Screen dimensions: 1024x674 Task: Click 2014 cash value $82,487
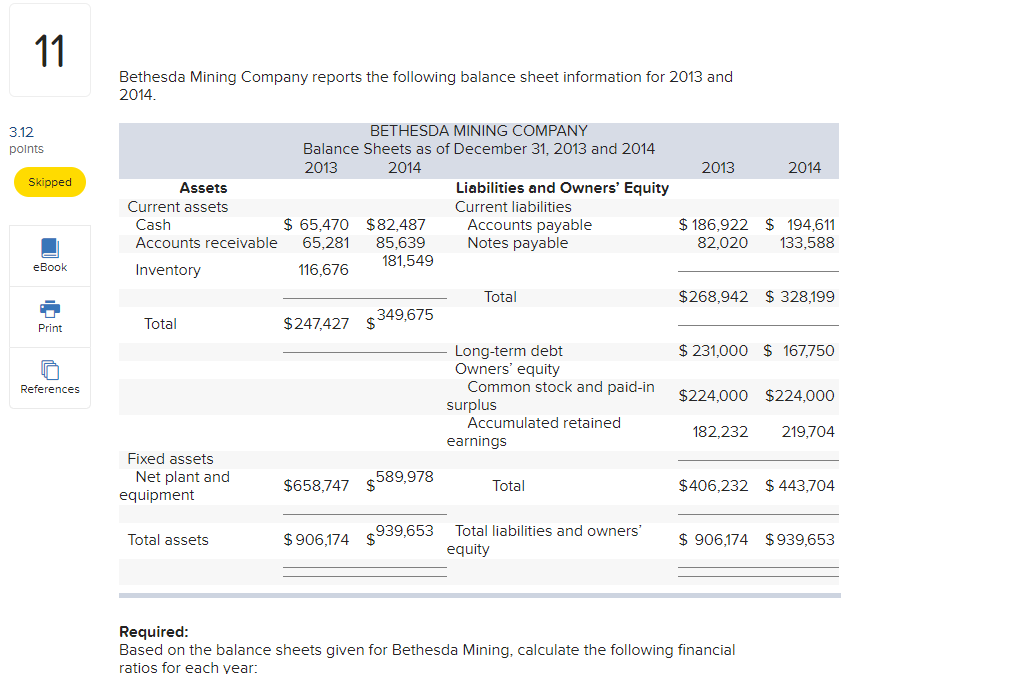(396, 225)
